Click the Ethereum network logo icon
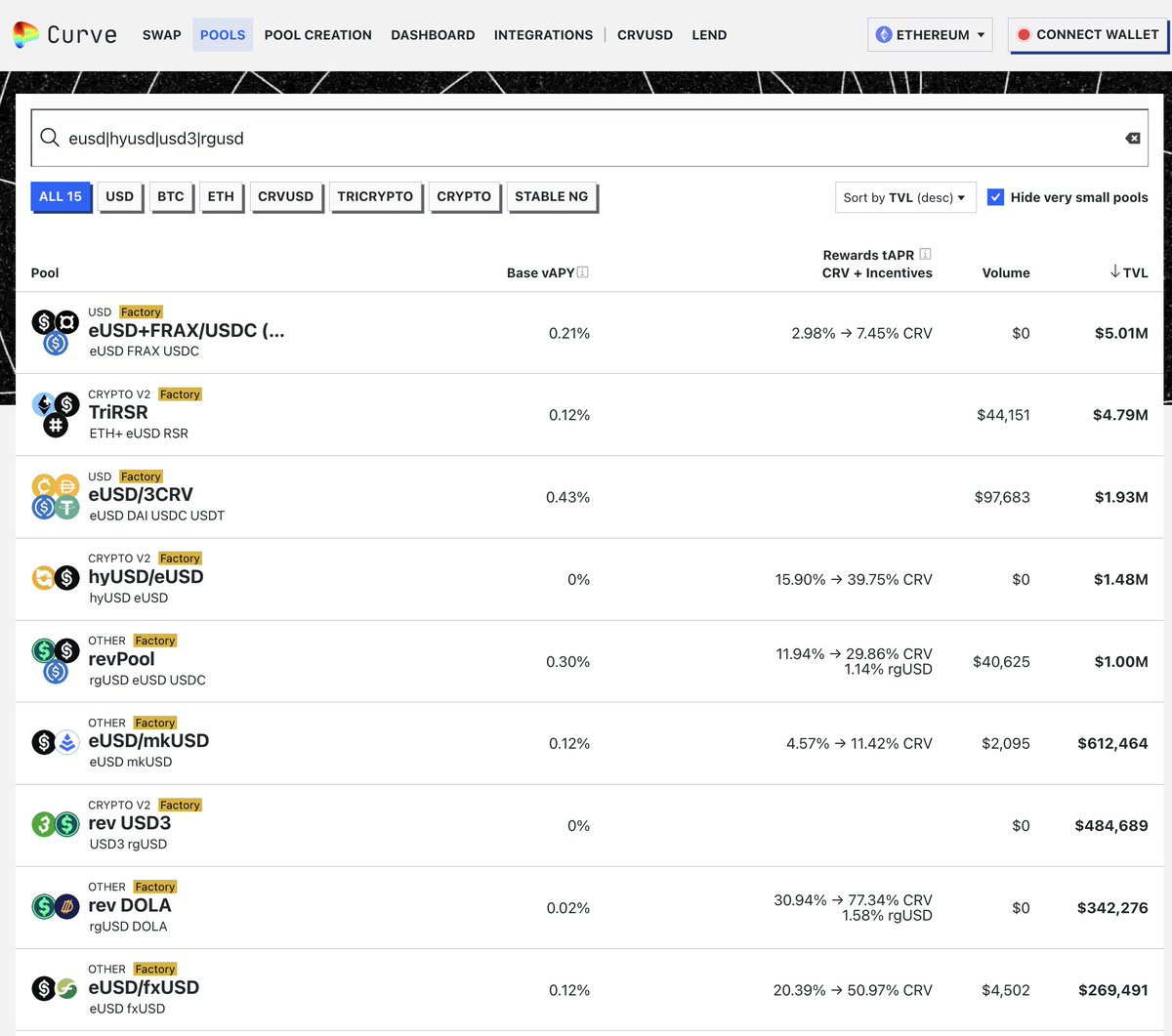This screenshot has width=1172, height=1036. click(x=884, y=34)
